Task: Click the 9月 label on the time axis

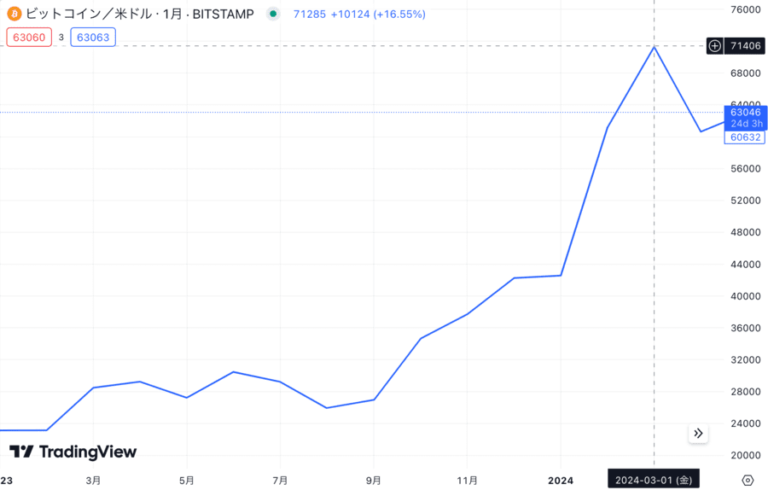Action: [x=374, y=480]
